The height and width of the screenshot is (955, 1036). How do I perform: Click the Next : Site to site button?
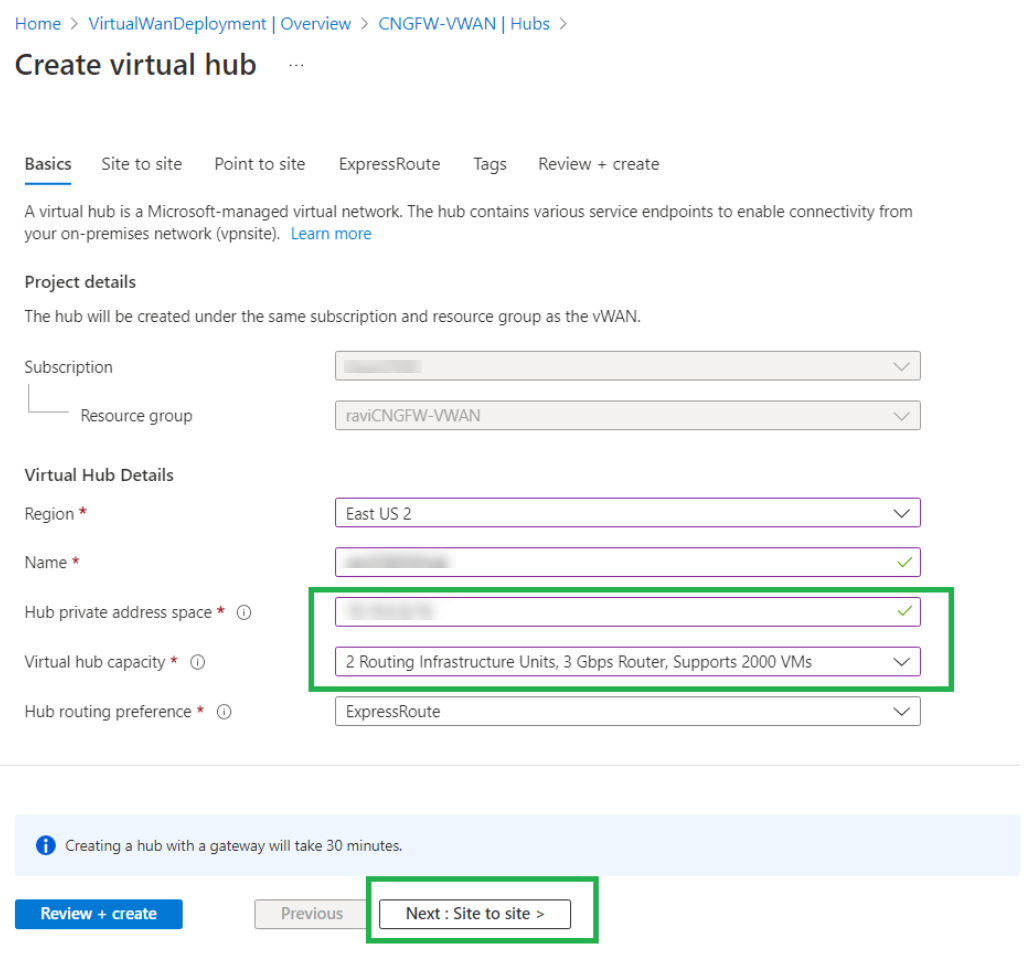click(475, 914)
